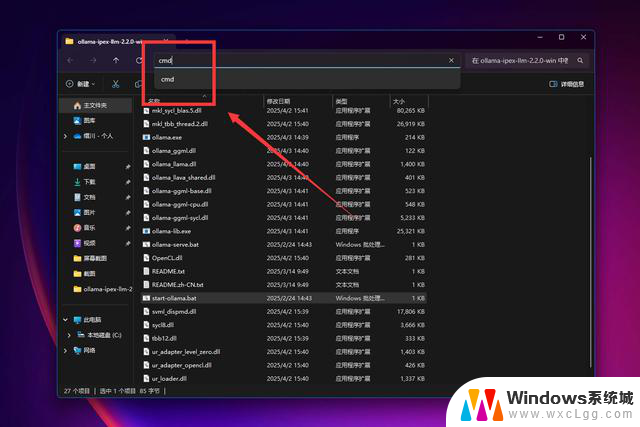640x427 pixels.
Task: Expand the Local Disk (C:) node
Action: pos(69,335)
